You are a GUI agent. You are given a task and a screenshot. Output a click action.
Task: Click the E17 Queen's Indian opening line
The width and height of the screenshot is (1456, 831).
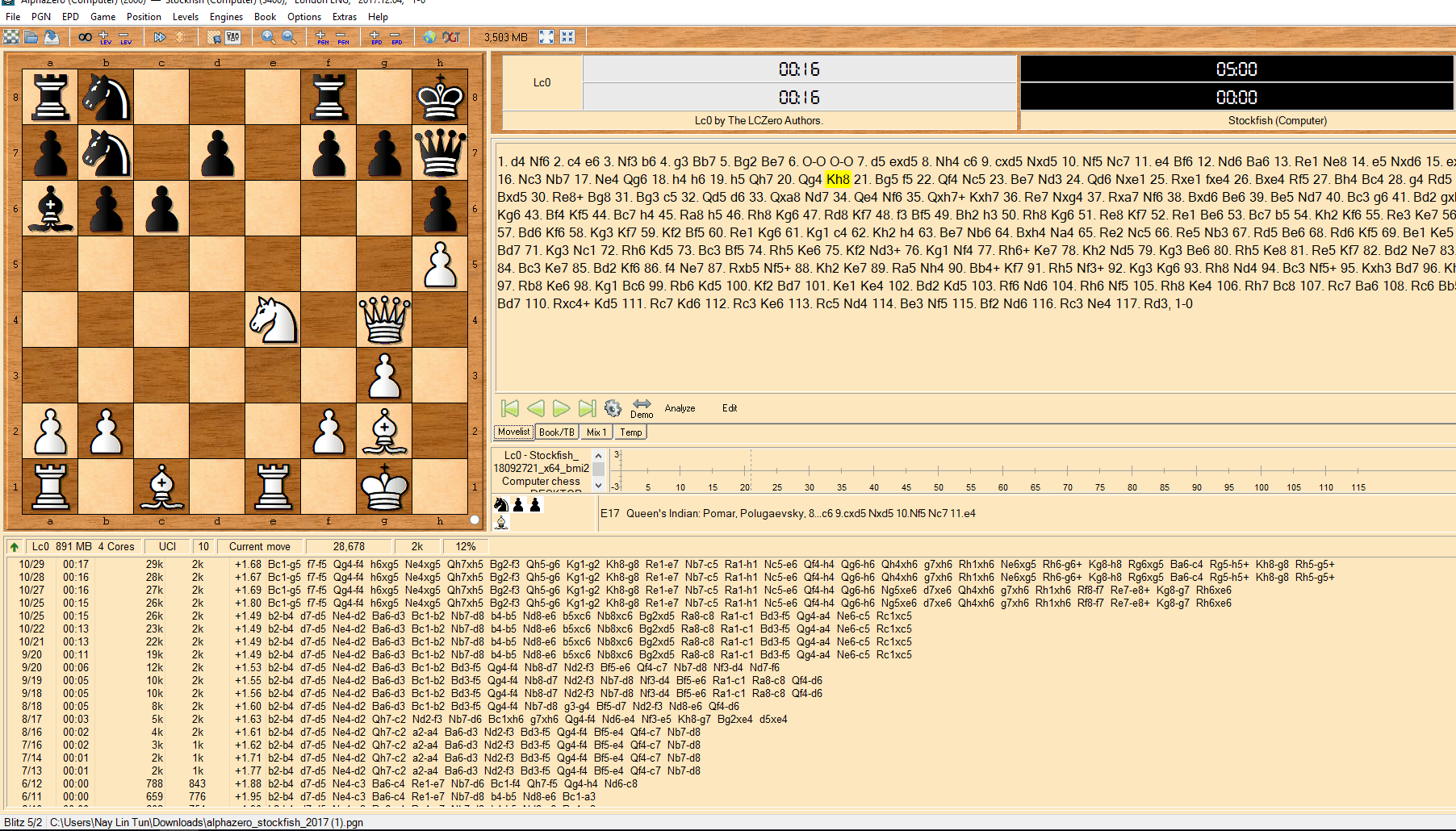point(788,513)
